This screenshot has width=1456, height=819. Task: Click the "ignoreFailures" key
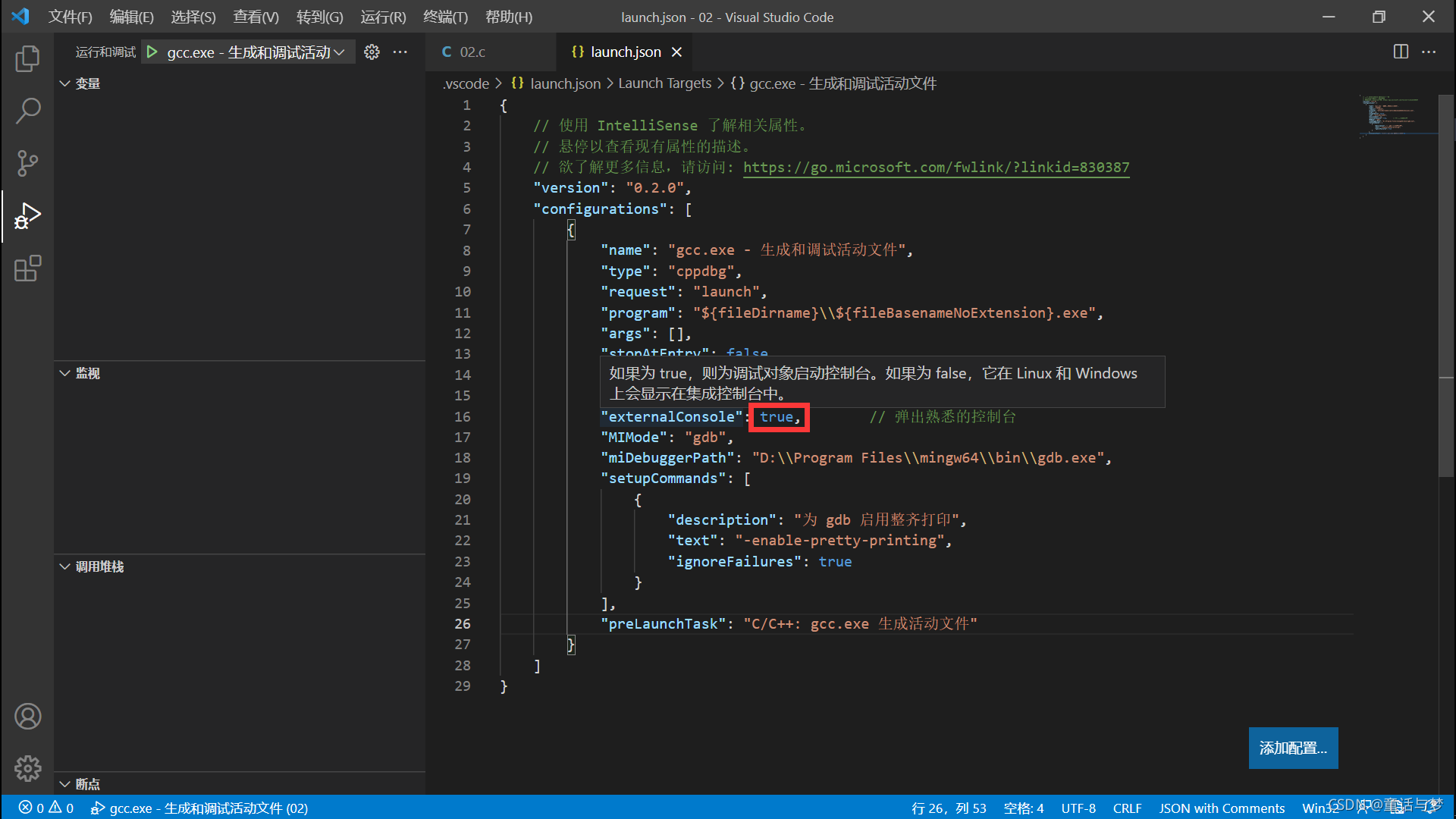tap(735, 561)
